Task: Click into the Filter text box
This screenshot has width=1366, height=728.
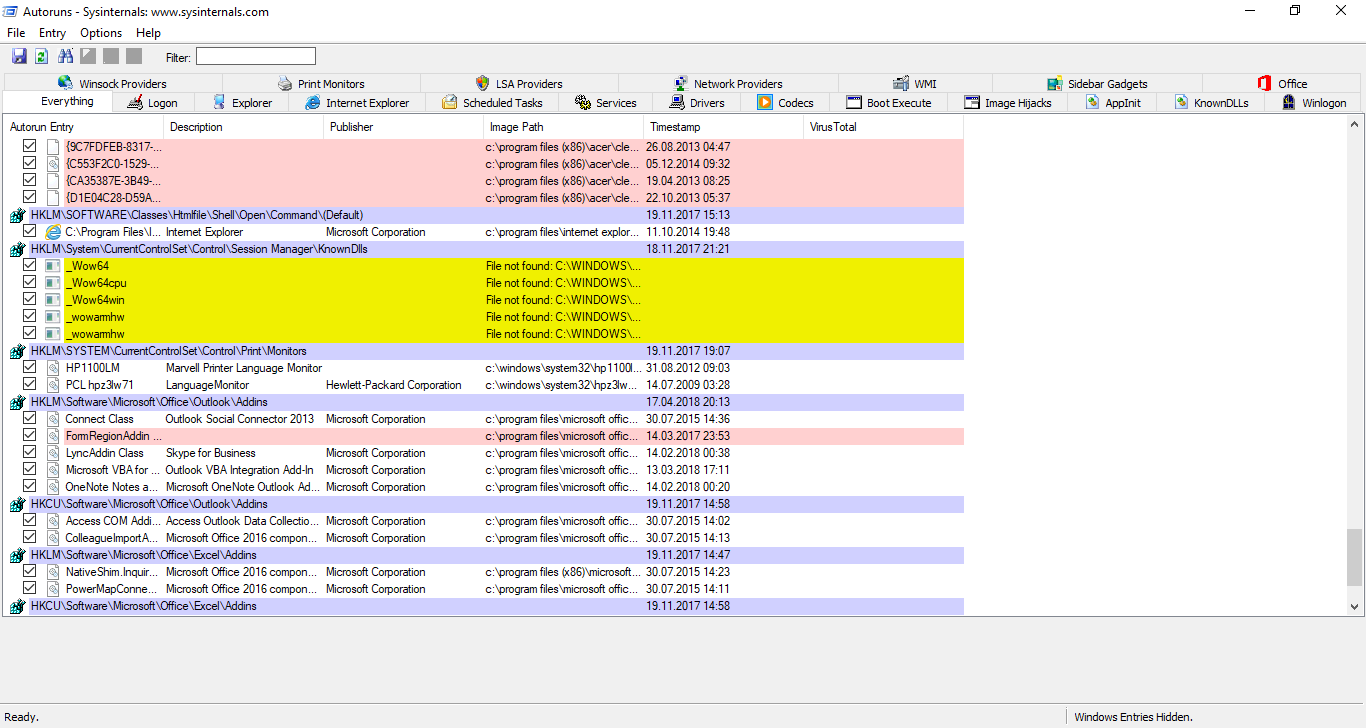Action: [x=256, y=56]
